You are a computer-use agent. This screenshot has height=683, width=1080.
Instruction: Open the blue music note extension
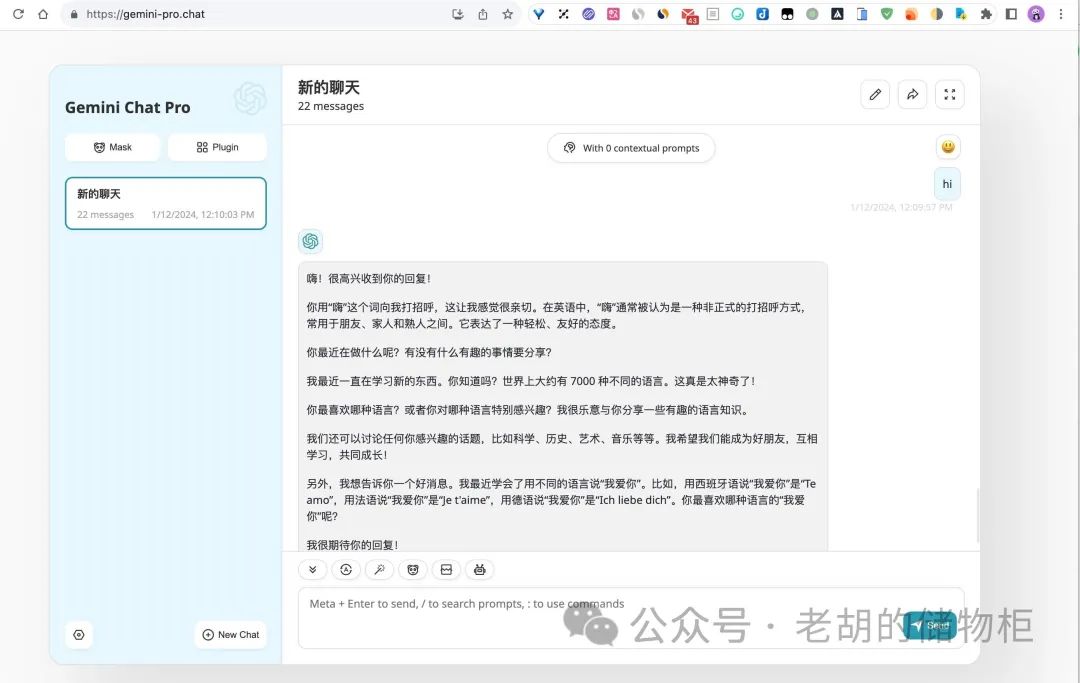click(762, 14)
